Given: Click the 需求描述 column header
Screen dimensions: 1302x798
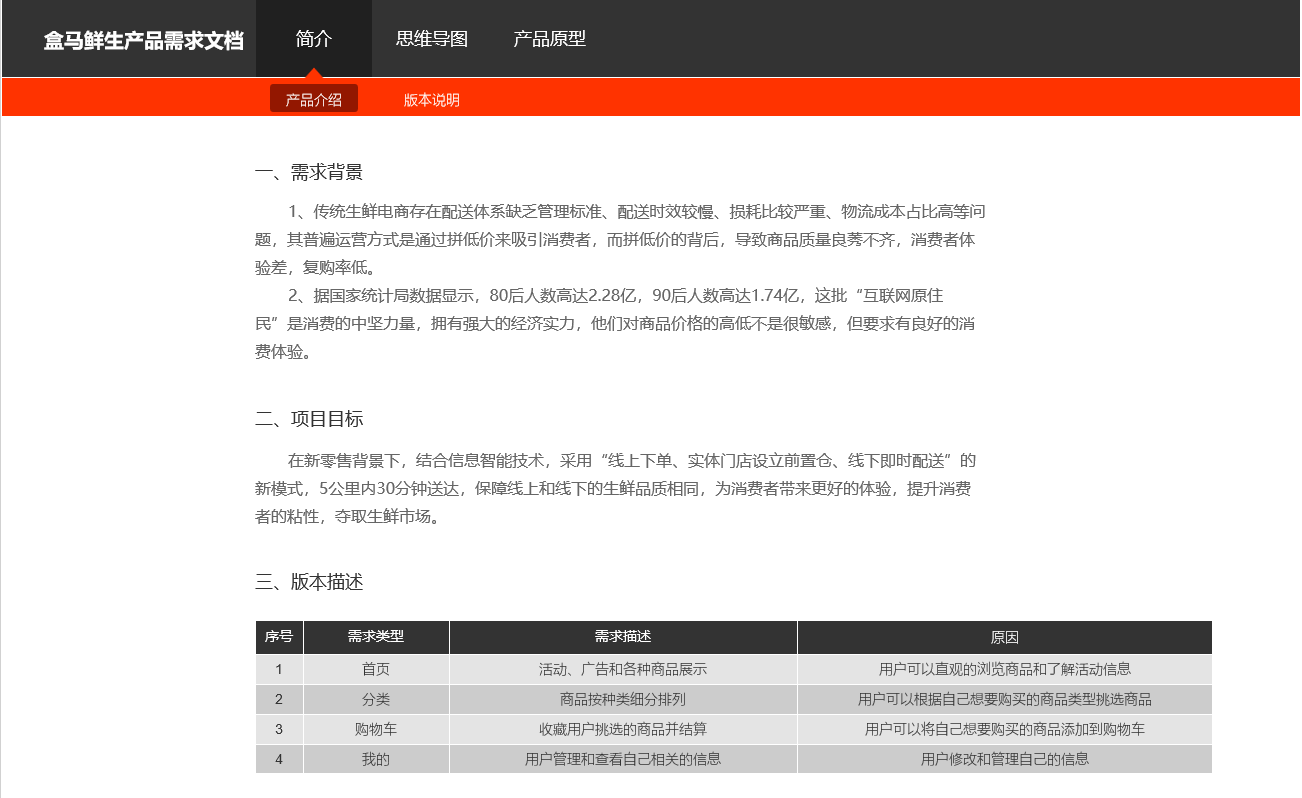Looking at the screenshot, I should point(623,637).
